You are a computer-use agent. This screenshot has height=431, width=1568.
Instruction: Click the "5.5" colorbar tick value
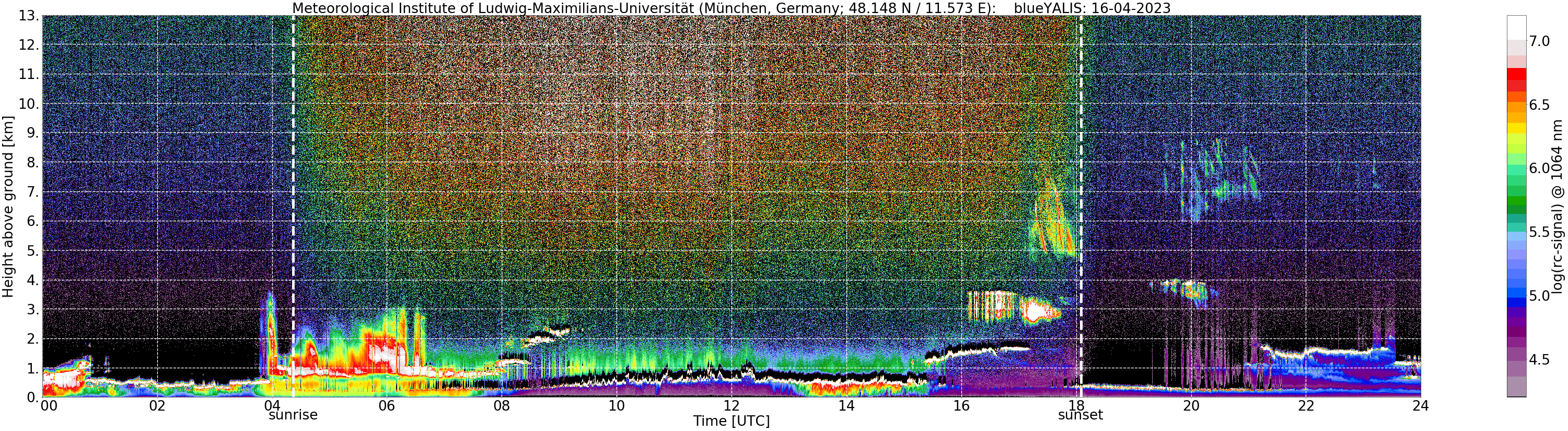coord(1539,232)
